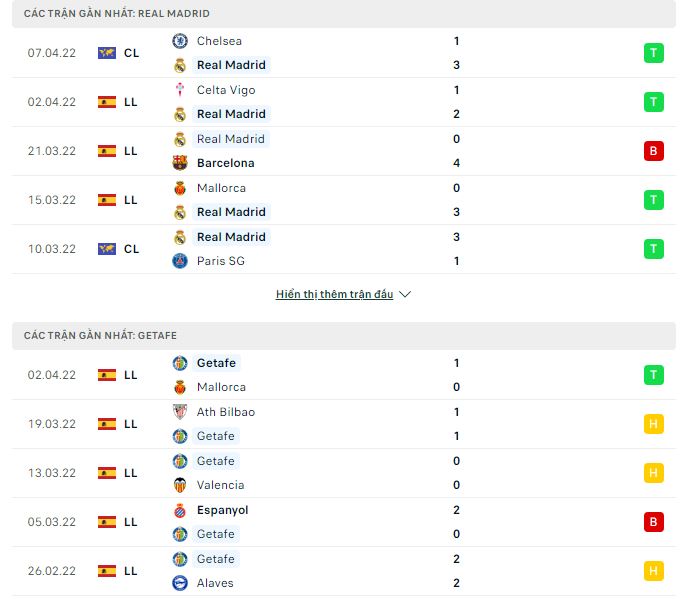Image resolution: width=685 pixels, height=601 pixels.
Task: Click the red B badge for Espanyol match
Action: 654,522
